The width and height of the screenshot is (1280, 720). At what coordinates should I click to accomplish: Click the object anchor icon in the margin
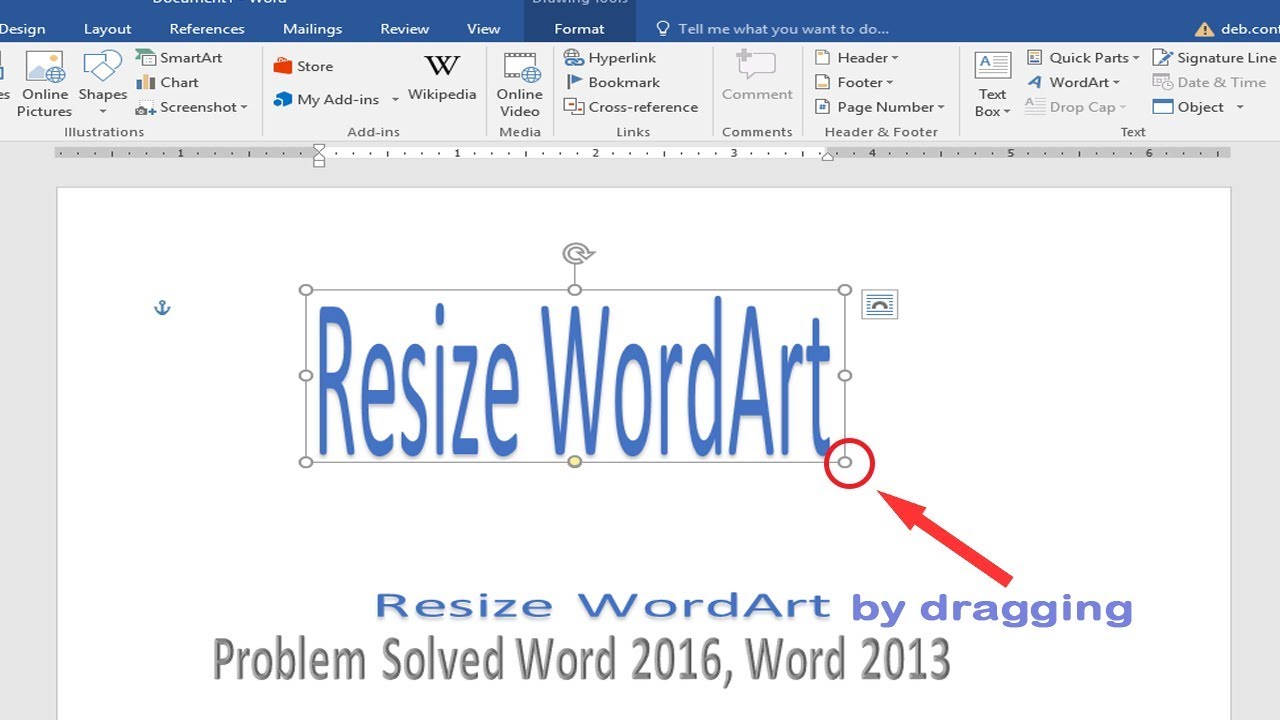pyautogui.click(x=162, y=308)
